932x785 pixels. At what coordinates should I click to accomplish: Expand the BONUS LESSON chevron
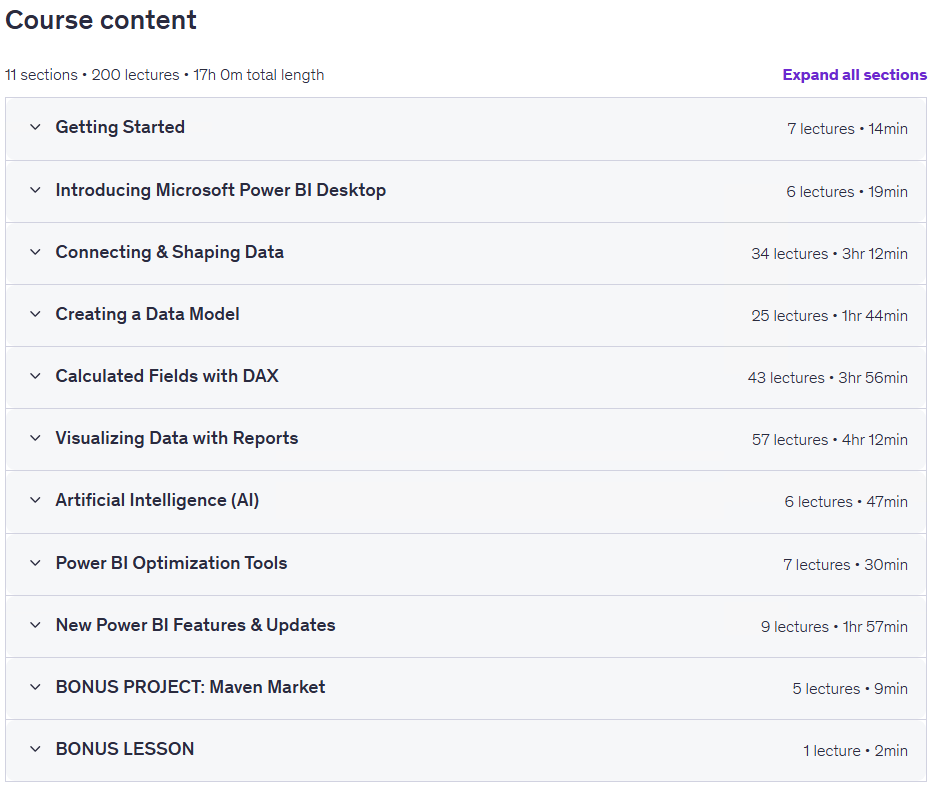pyautogui.click(x=36, y=749)
